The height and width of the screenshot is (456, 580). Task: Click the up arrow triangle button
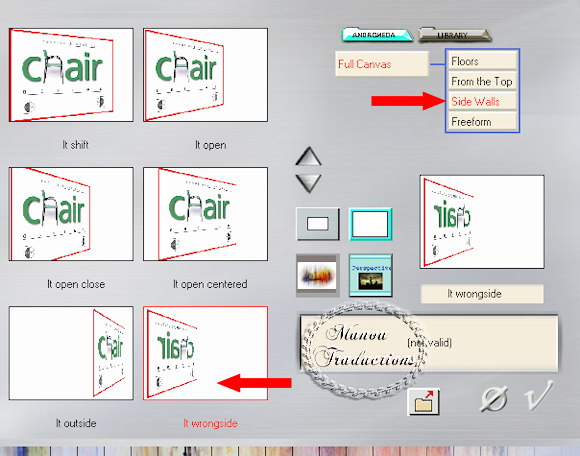(308, 157)
